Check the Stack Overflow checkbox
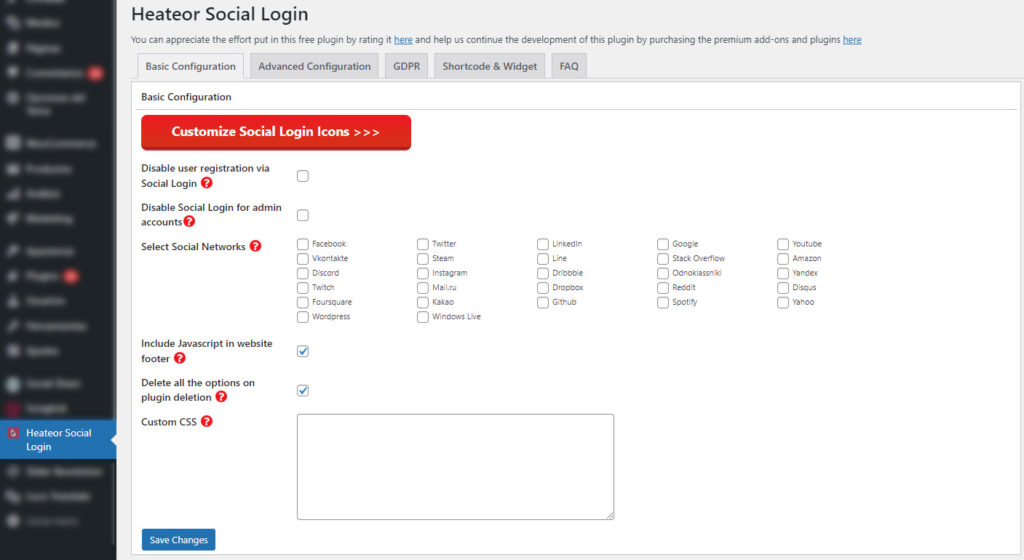 coord(663,258)
